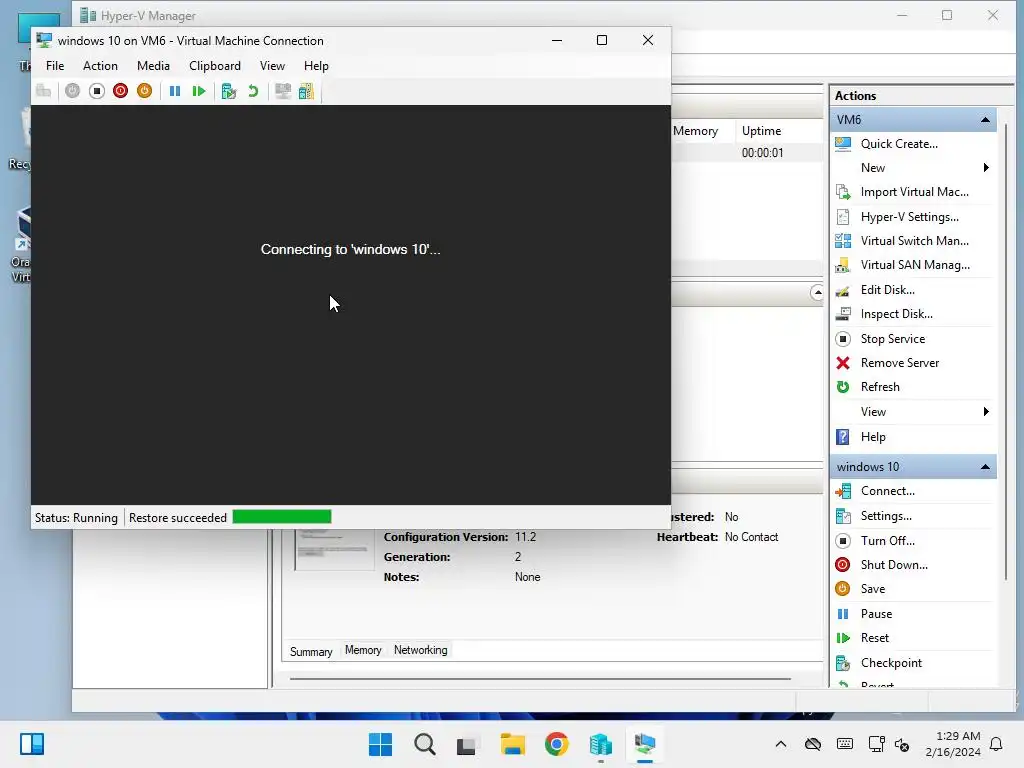Switch to the Networking tab
The height and width of the screenshot is (768, 1024).
pyautogui.click(x=421, y=650)
